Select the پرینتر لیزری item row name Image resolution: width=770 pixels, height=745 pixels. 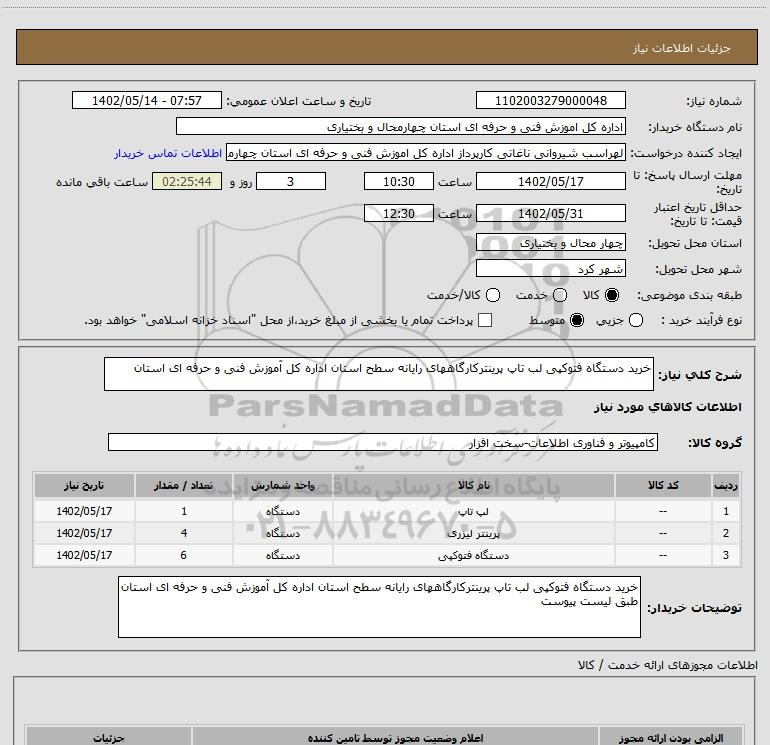[x=473, y=533]
